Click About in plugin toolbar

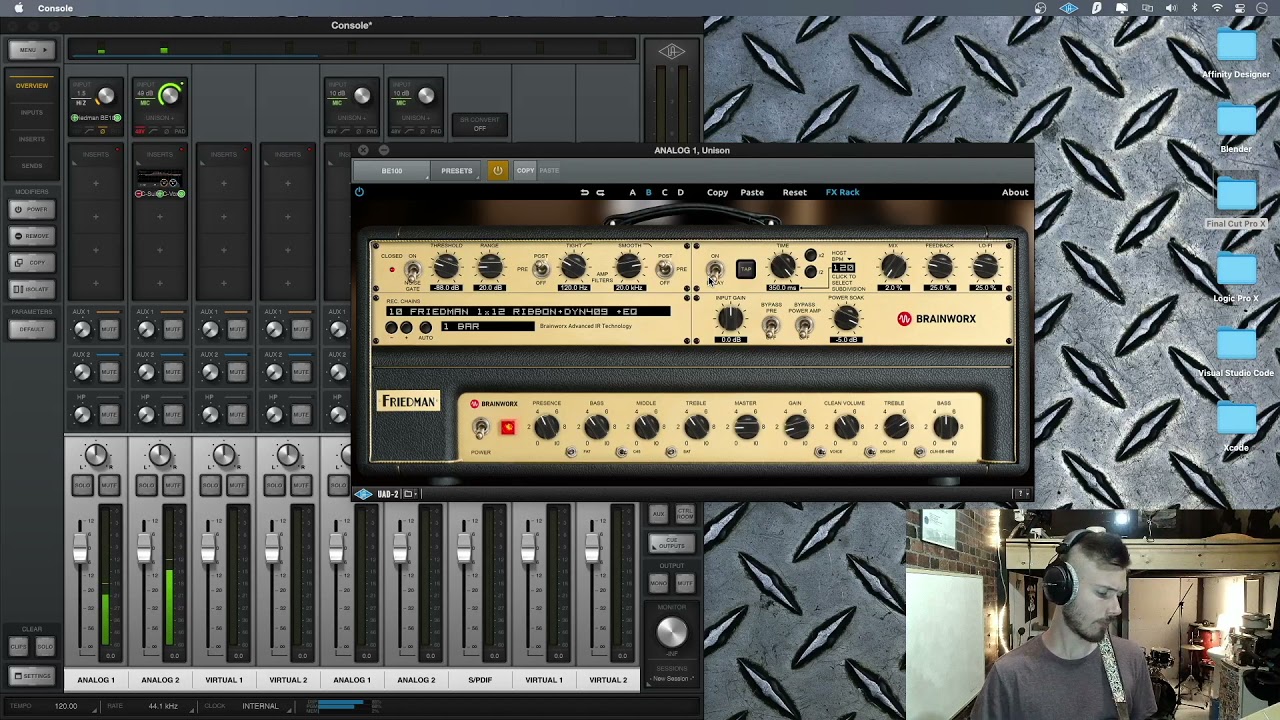click(x=1015, y=192)
